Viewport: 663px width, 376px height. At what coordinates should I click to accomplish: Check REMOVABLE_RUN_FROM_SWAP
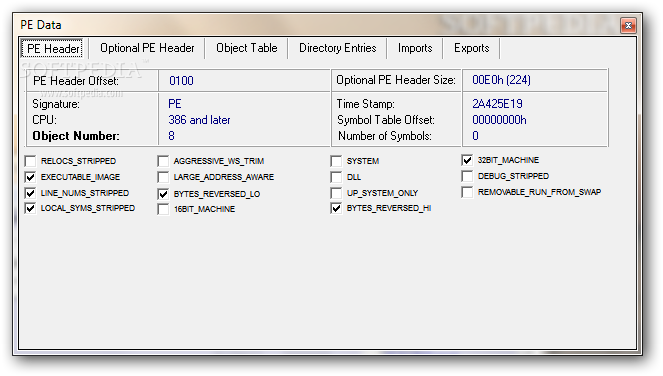pyautogui.click(x=467, y=192)
